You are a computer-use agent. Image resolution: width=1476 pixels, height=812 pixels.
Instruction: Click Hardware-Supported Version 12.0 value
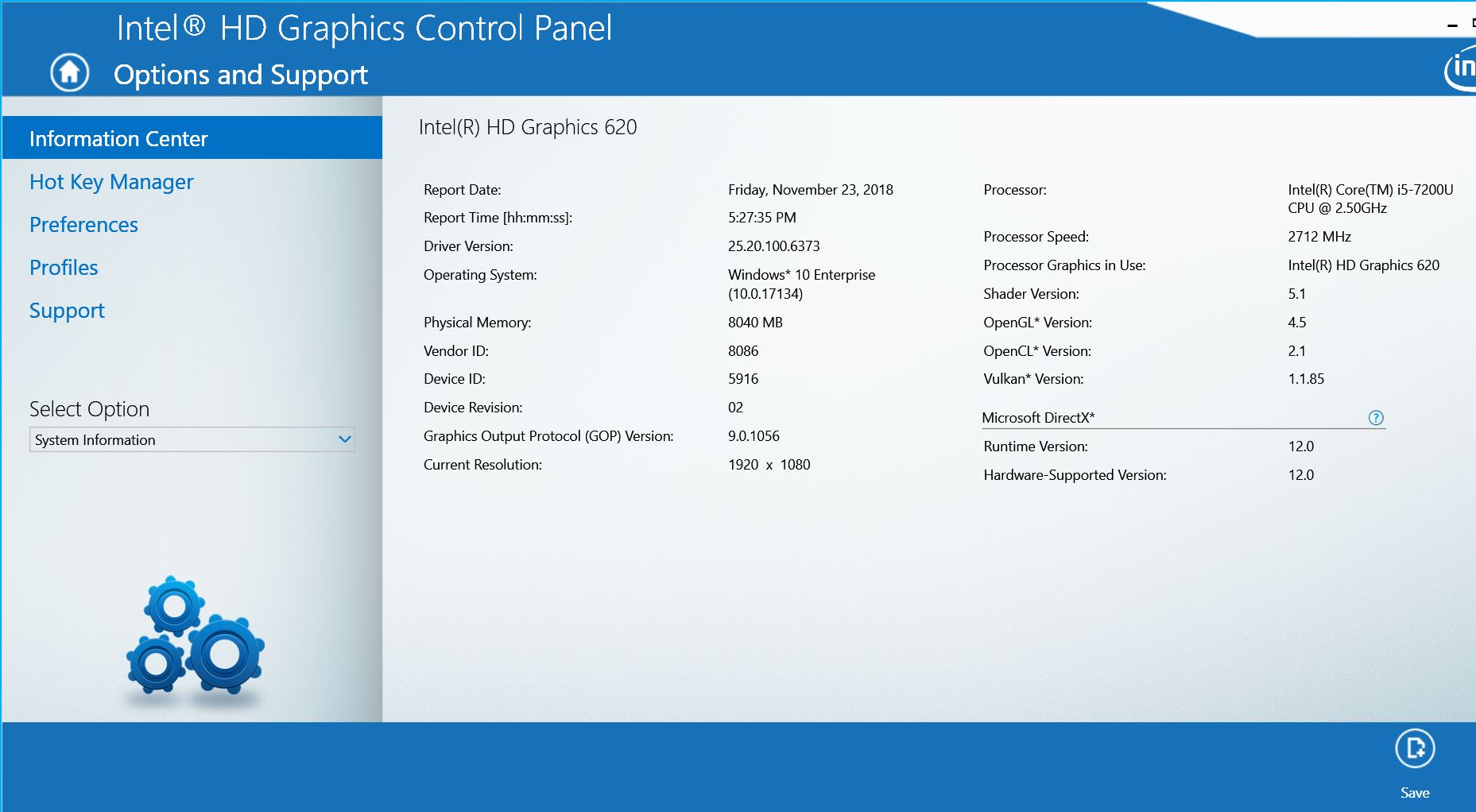[x=1300, y=475]
